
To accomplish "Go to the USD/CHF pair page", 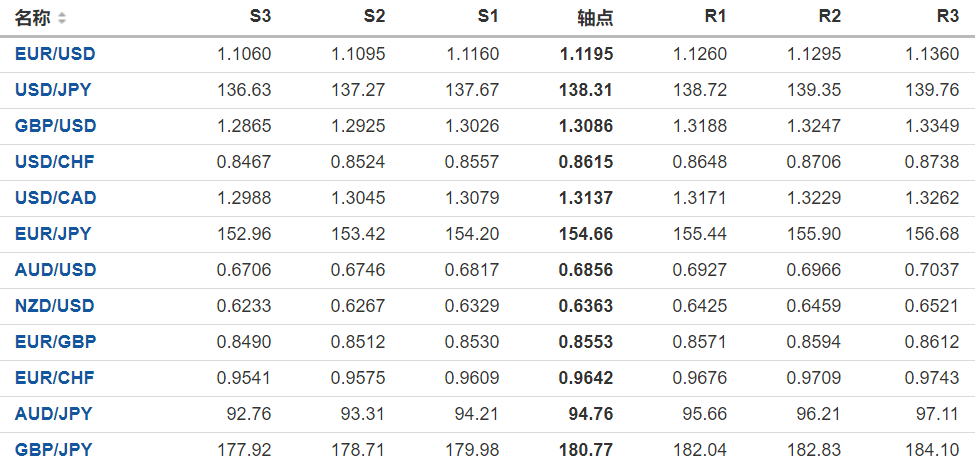I will point(54,162).
